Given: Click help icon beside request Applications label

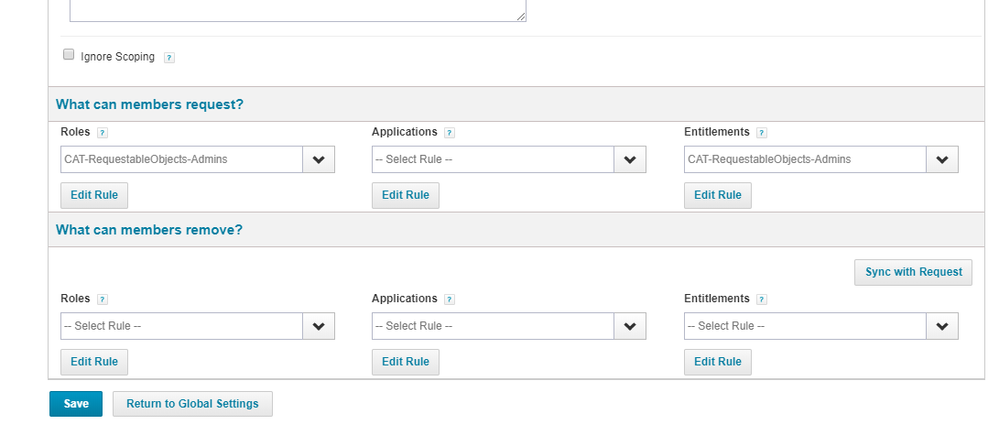Looking at the screenshot, I should tap(449, 132).
